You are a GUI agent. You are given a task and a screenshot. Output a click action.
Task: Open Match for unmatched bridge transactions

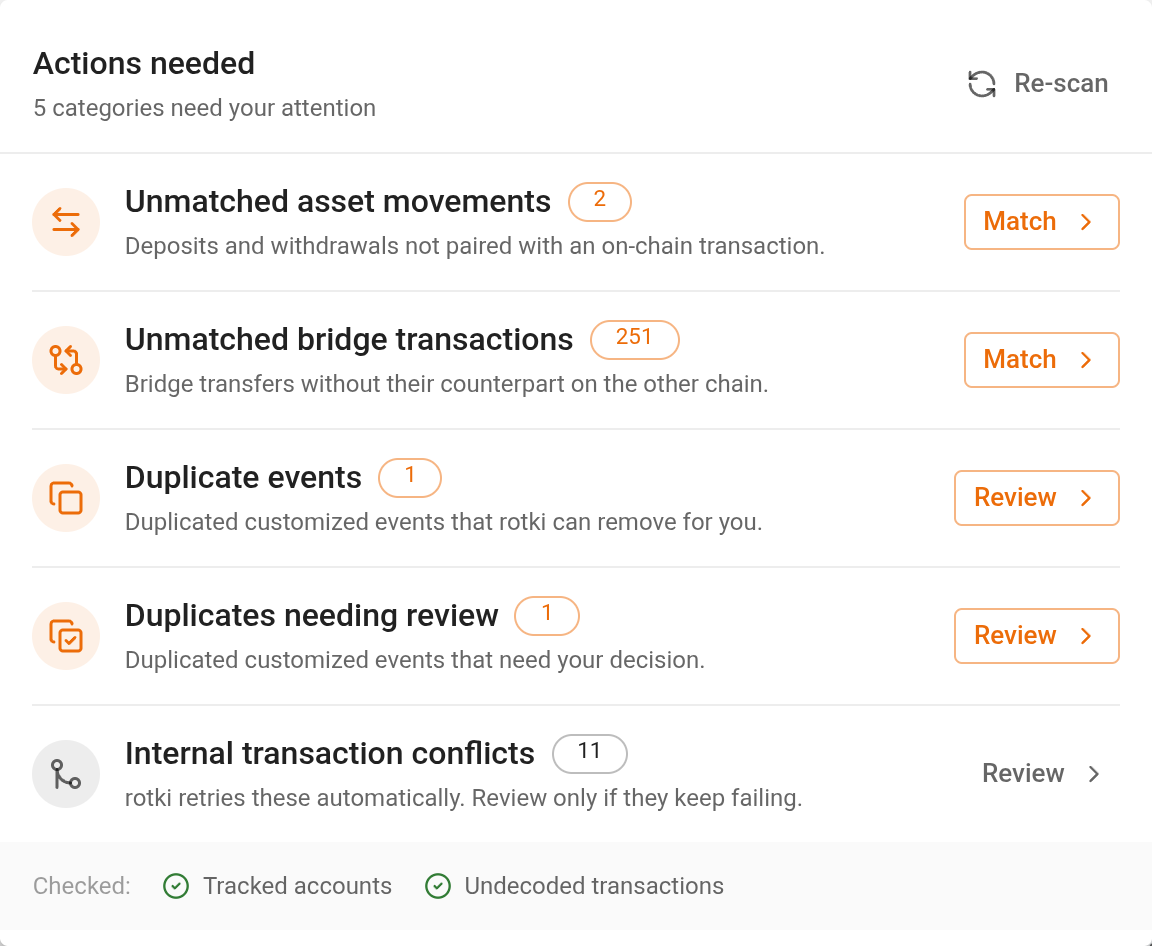coord(1042,360)
